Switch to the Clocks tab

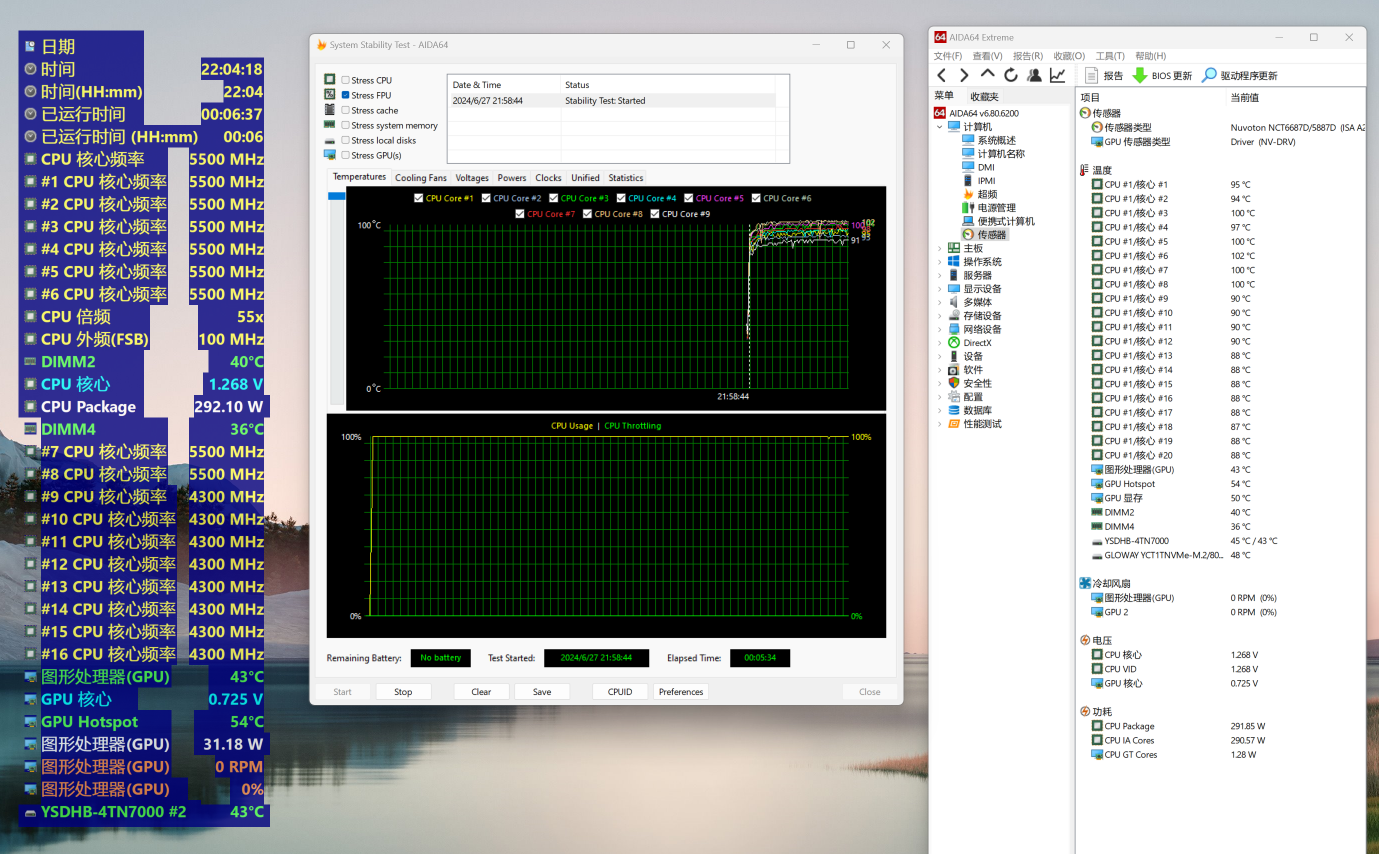coord(548,178)
